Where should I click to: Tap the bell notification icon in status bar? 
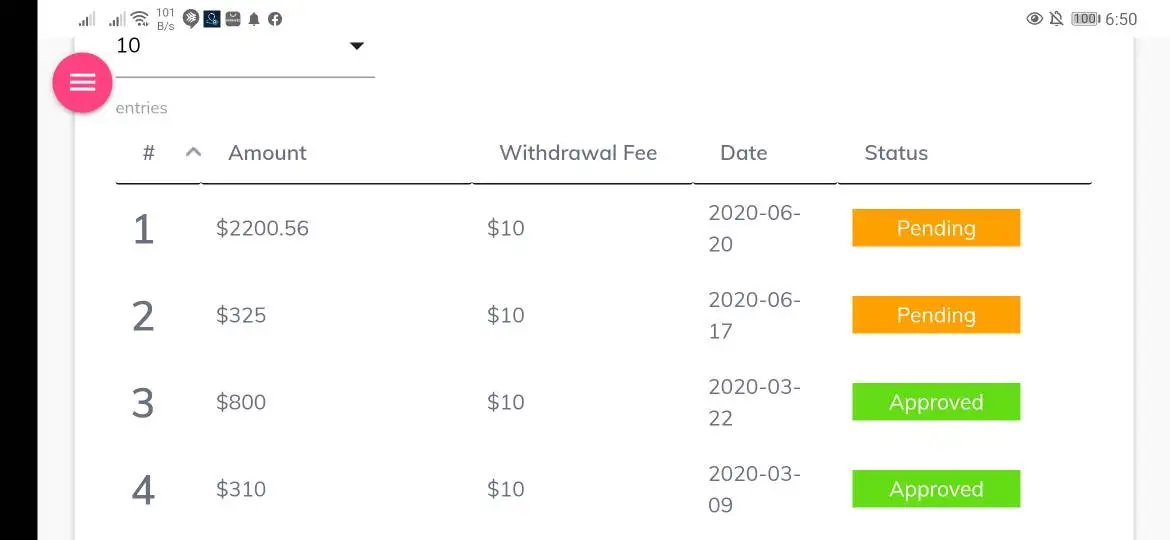[254, 19]
